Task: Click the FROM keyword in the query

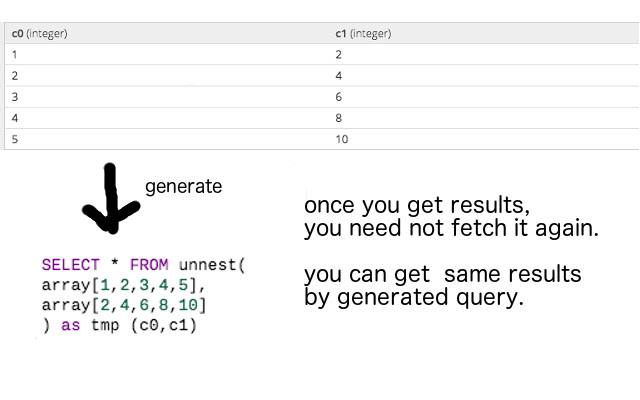Action: pos(148,265)
